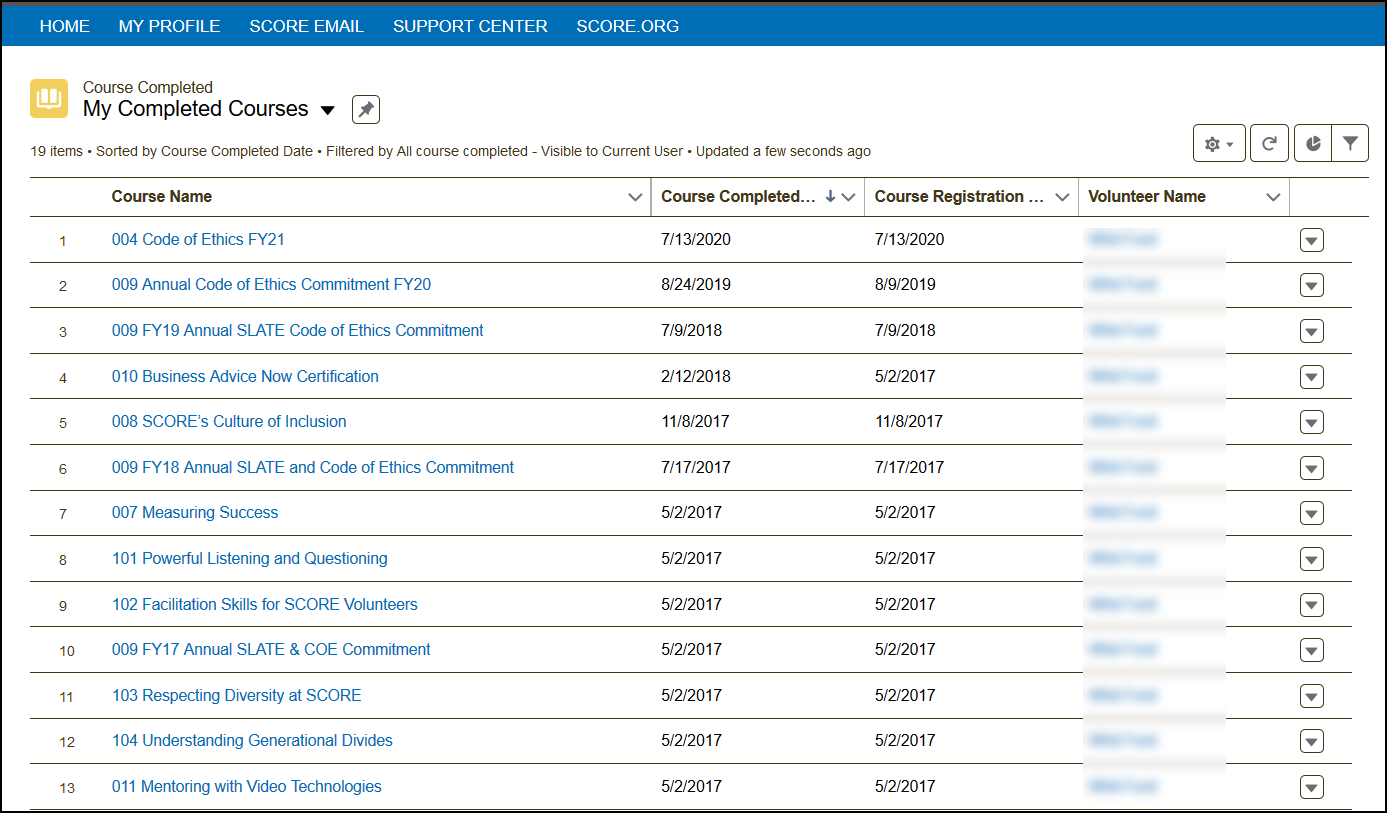Click the 11/8/2017 registration date cell
This screenshot has width=1387, height=813.
coord(909,421)
